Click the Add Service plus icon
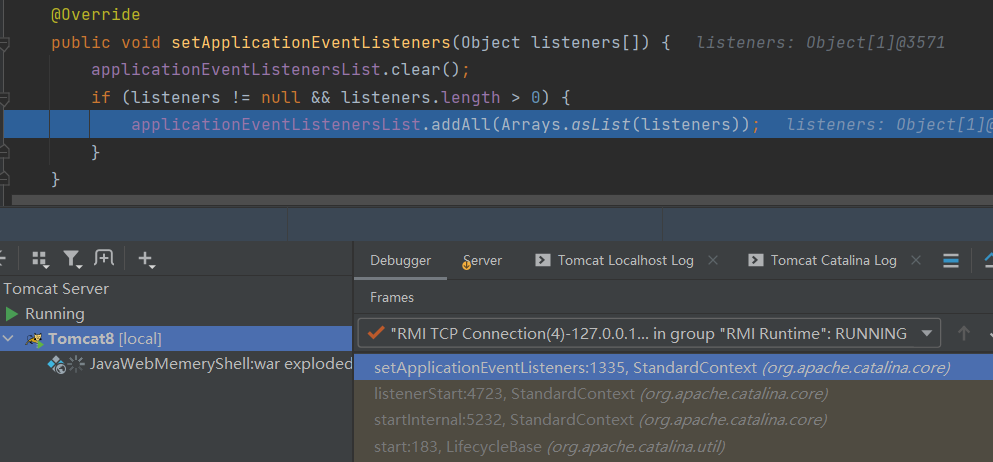993x462 pixels. pyautogui.click(x=146, y=260)
